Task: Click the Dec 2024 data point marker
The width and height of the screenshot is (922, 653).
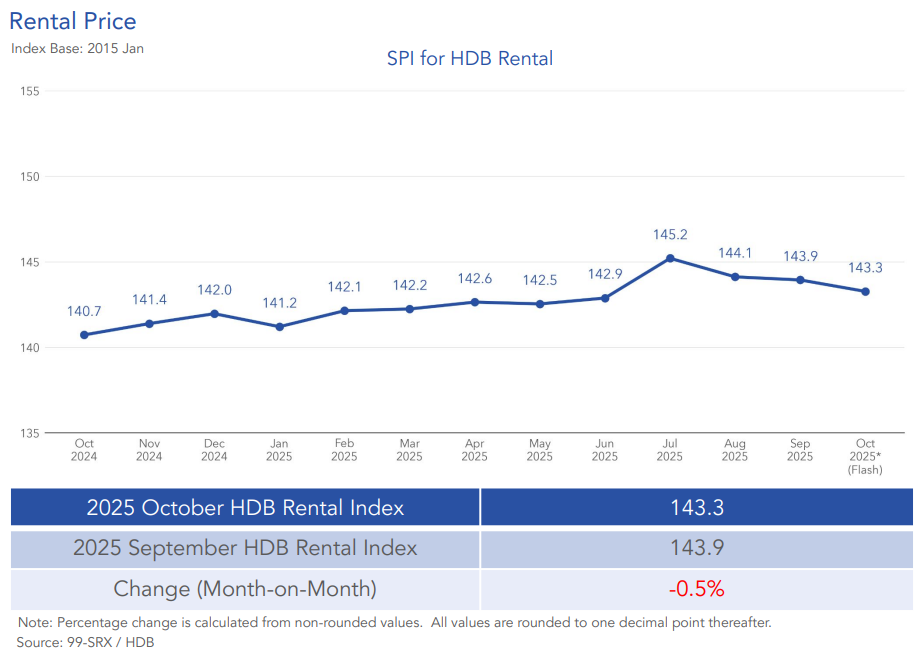Action: point(214,313)
